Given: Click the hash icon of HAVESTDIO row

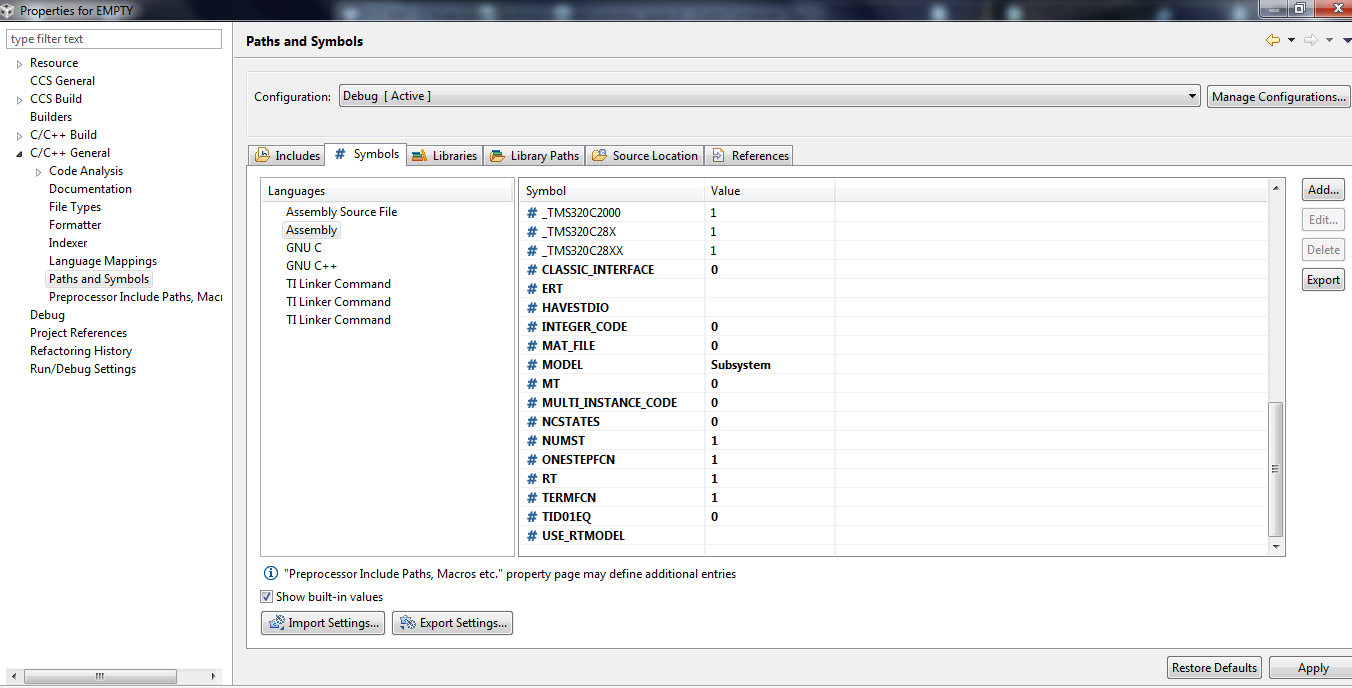Looking at the screenshot, I should tap(532, 308).
